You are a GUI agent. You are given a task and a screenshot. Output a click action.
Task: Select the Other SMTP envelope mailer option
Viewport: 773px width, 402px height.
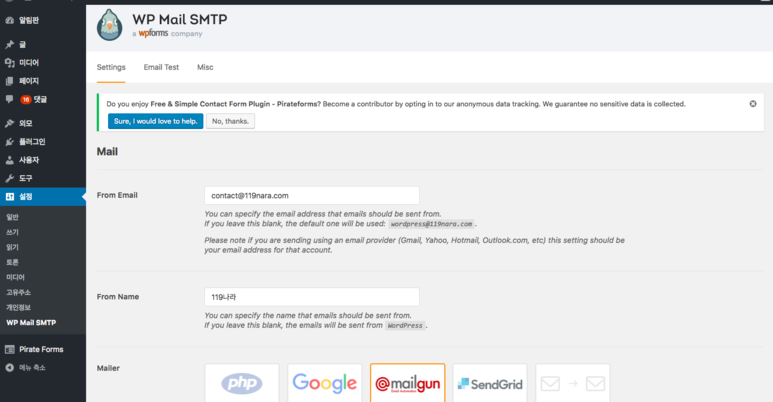(573, 383)
